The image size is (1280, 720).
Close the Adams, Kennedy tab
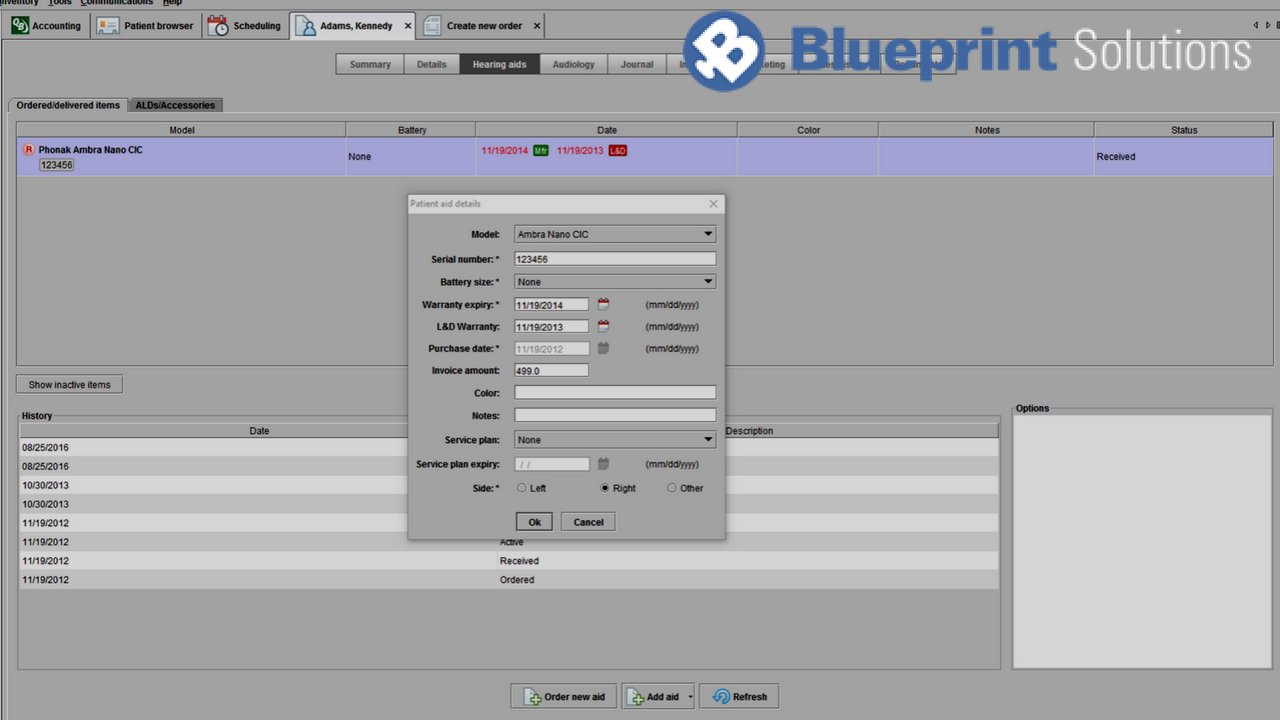click(x=407, y=26)
